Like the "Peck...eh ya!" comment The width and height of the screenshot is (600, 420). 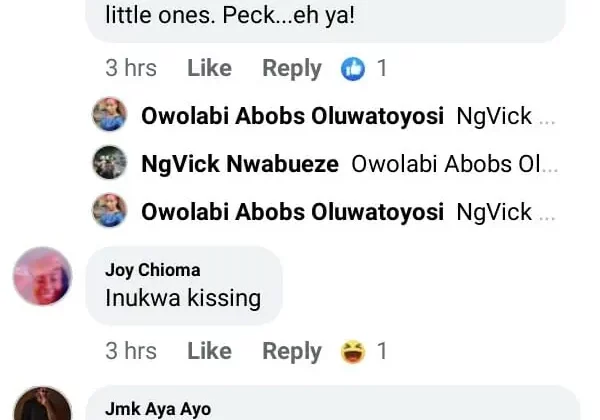coord(209,69)
